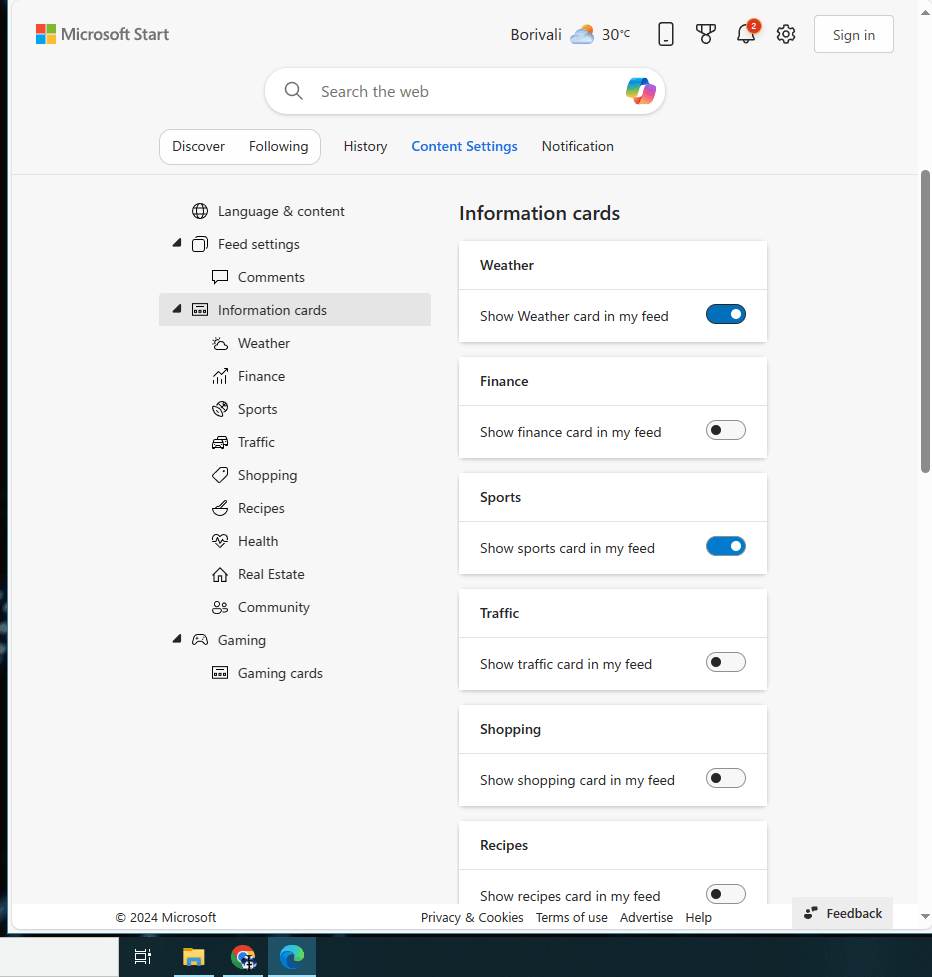Select Community in sidebar
Viewport: 932px width, 977px height.
[295, 608]
